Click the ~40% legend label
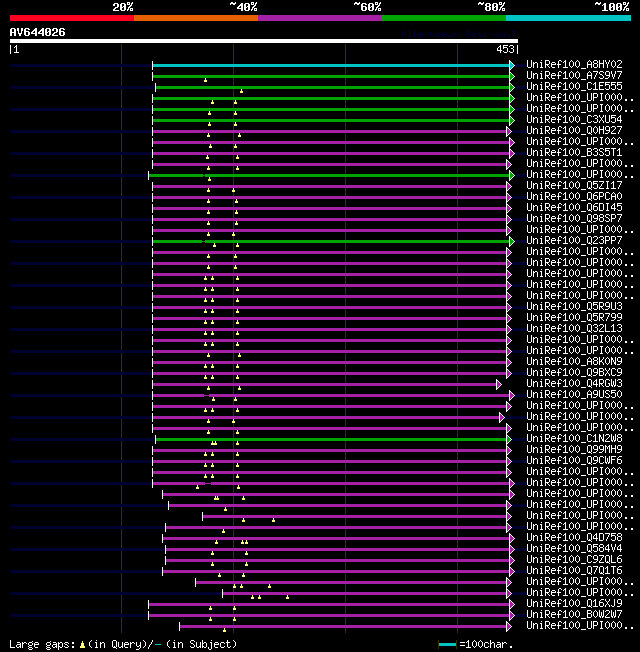Image resolution: width=640 pixels, height=652 pixels. [x=243, y=7]
